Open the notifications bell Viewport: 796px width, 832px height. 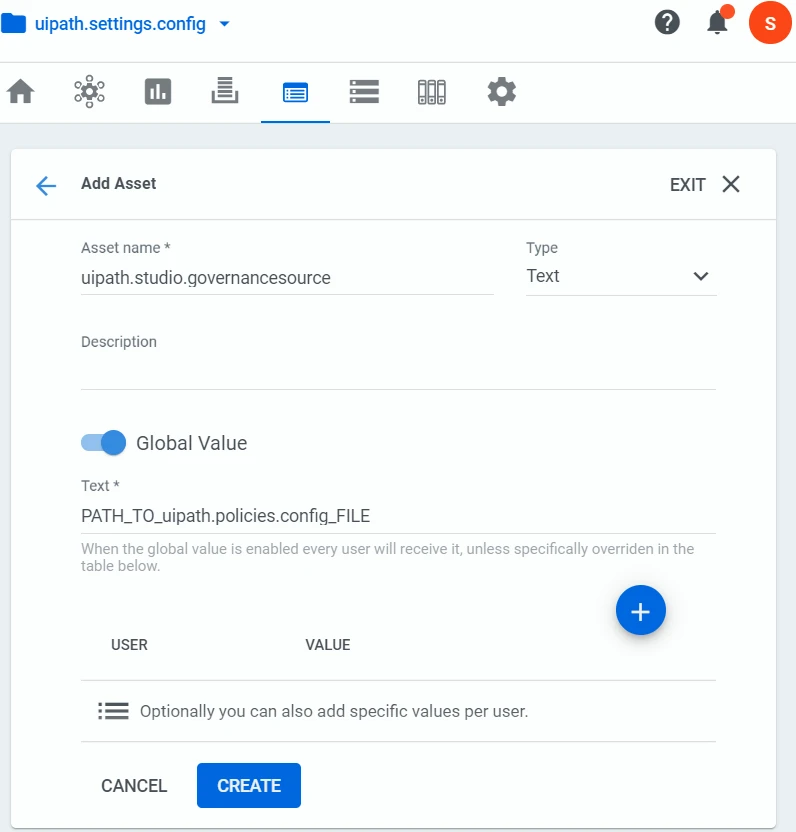(x=718, y=22)
